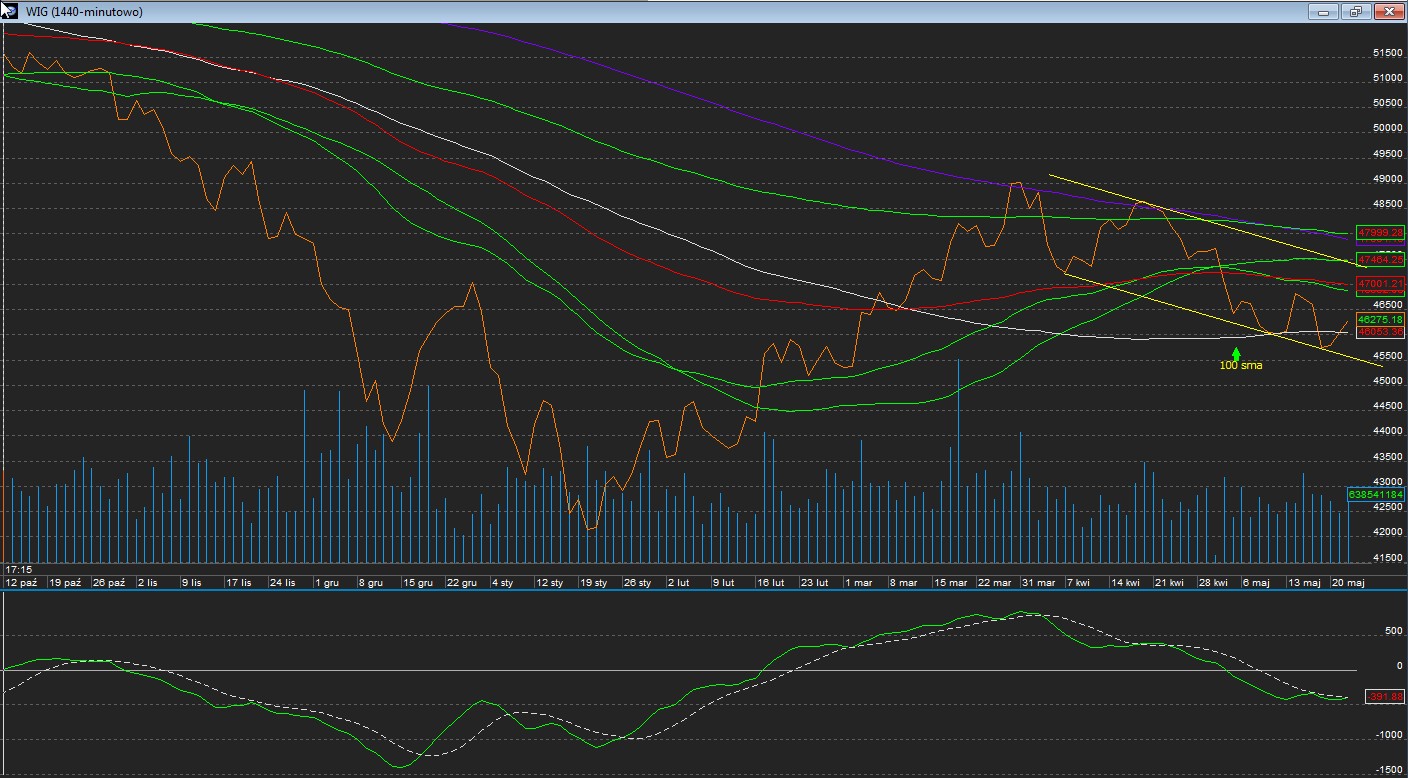Click the 49000 price axis value
Image resolution: width=1408 pixels, height=778 pixels.
click(x=1386, y=179)
